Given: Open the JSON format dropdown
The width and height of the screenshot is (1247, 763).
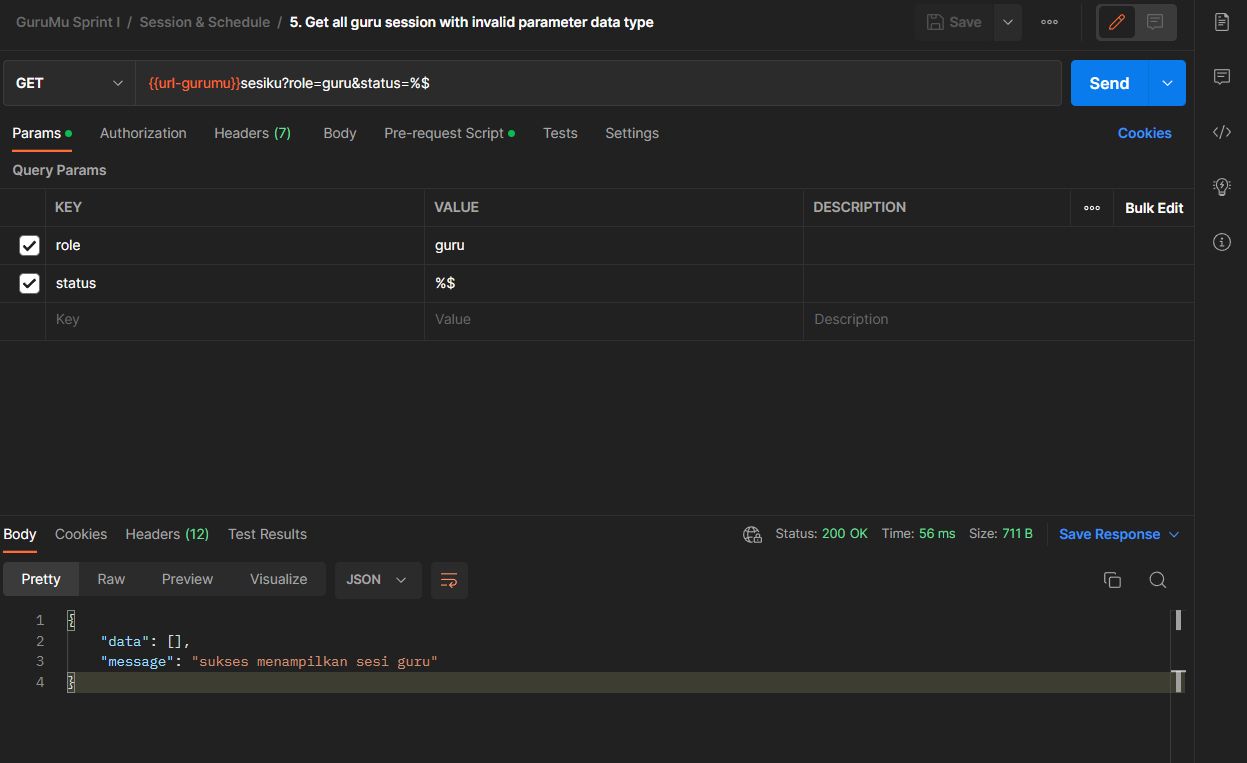Looking at the screenshot, I should (377, 580).
